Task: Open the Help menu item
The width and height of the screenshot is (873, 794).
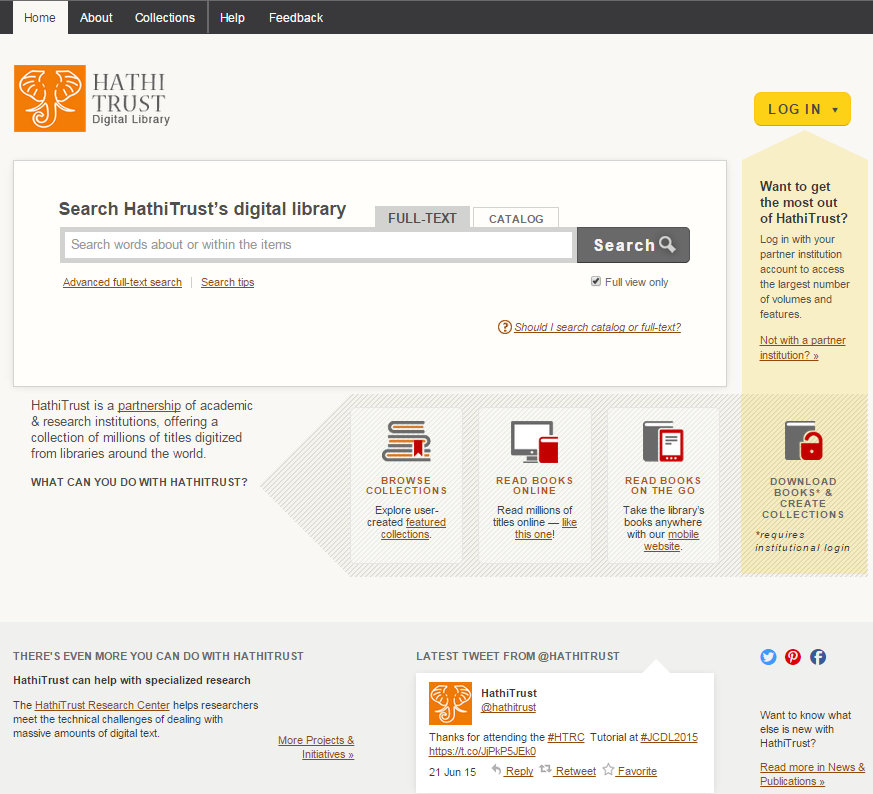Action: [232, 18]
